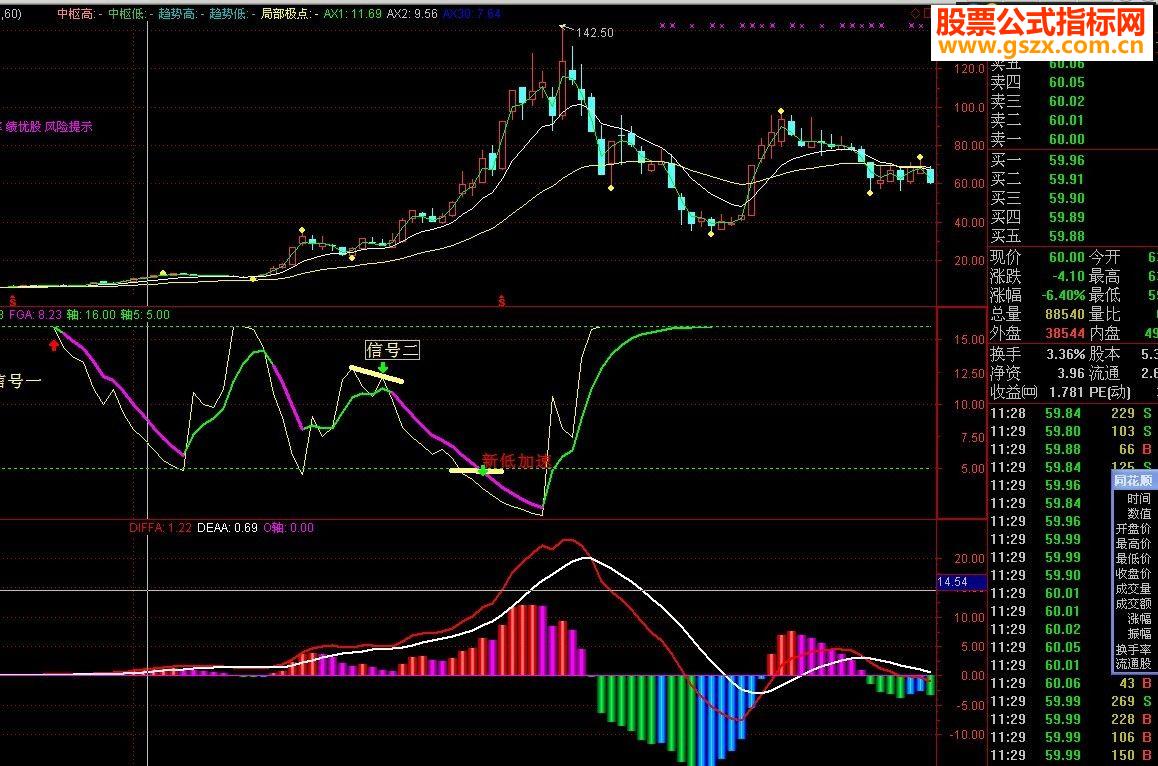
Task: Click the red S marker below the price peak
Action: 501,301
